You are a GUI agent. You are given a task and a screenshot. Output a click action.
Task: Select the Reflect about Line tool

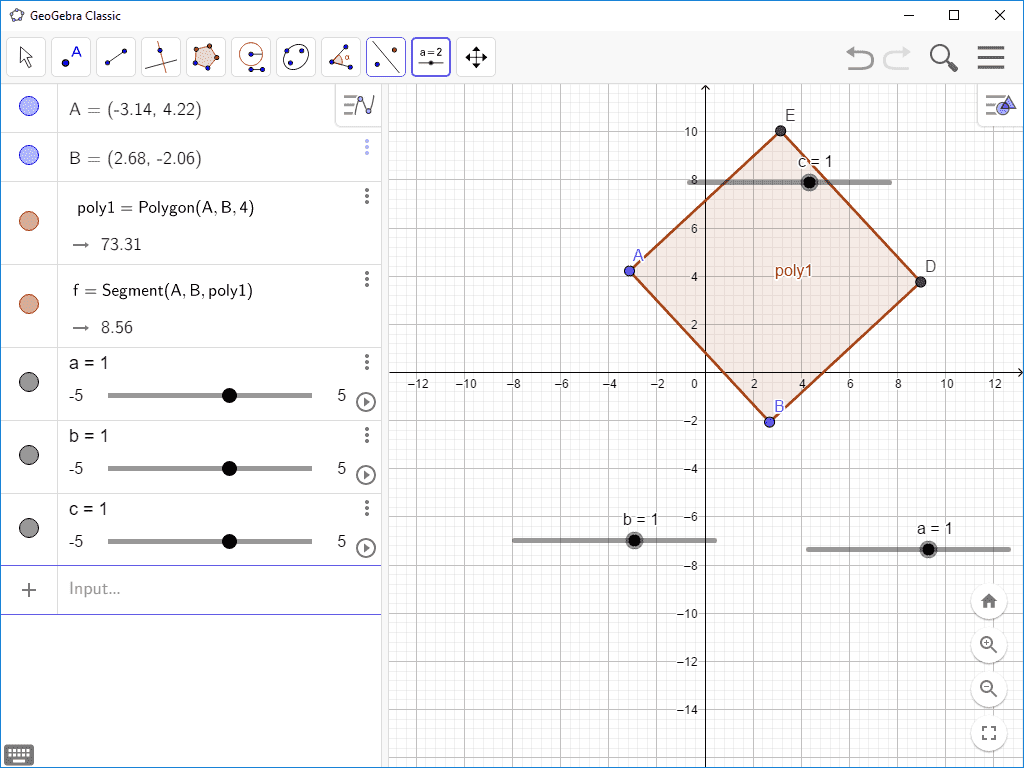[386, 57]
